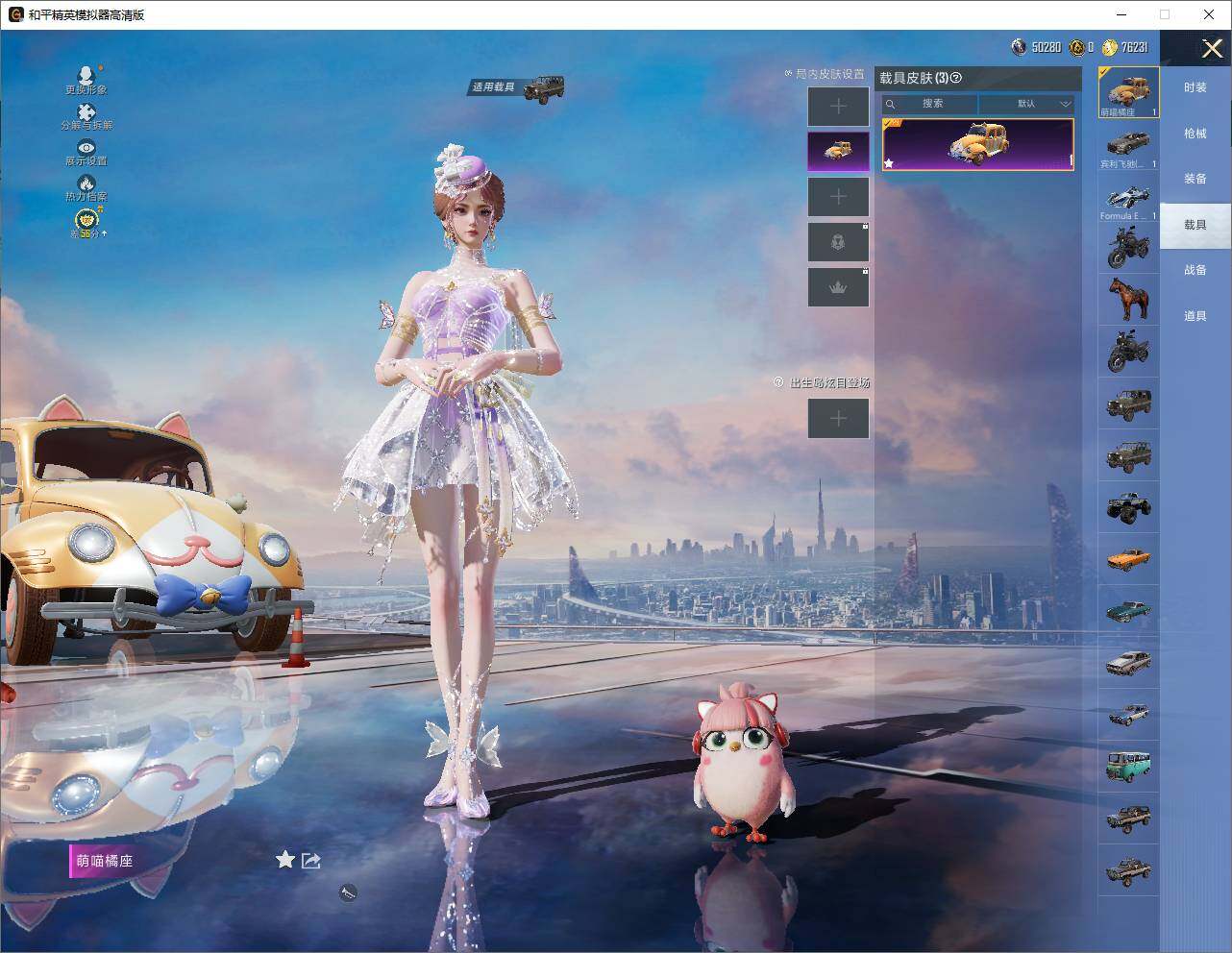Open 热力档案 flame icon
The height and width of the screenshot is (953, 1232).
click(86, 183)
